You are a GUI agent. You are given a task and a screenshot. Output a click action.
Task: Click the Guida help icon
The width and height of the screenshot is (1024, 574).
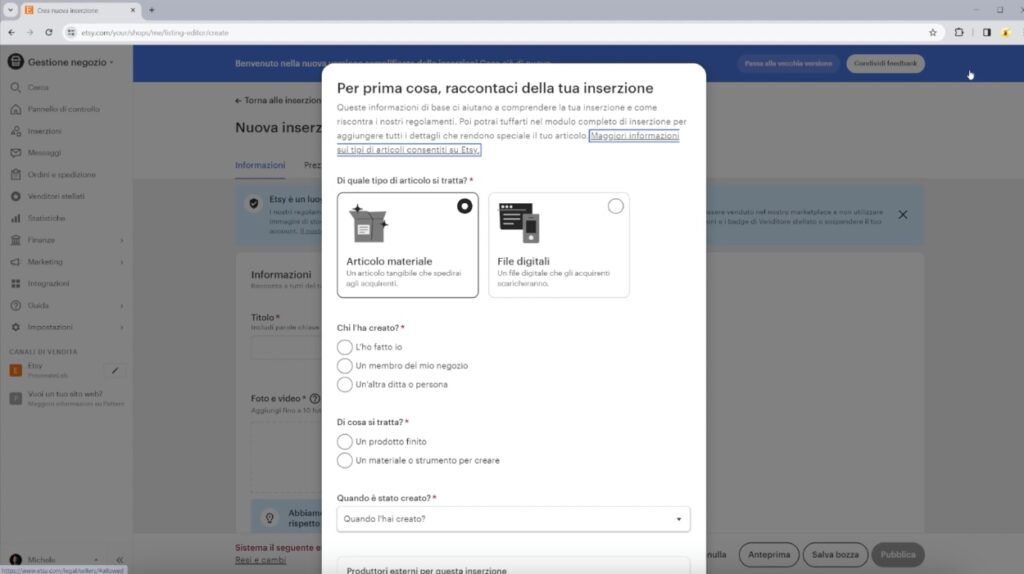click(16, 306)
